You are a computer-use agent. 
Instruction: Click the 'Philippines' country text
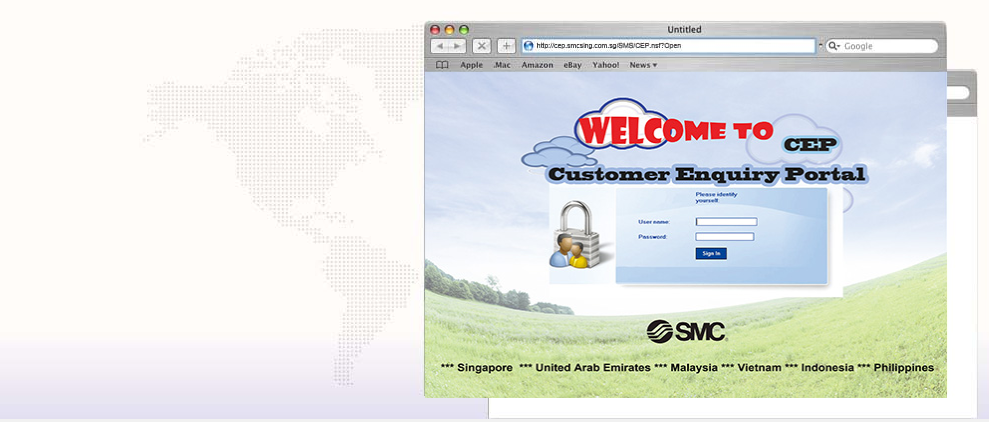pyautogui.click(x=904, y=368)
